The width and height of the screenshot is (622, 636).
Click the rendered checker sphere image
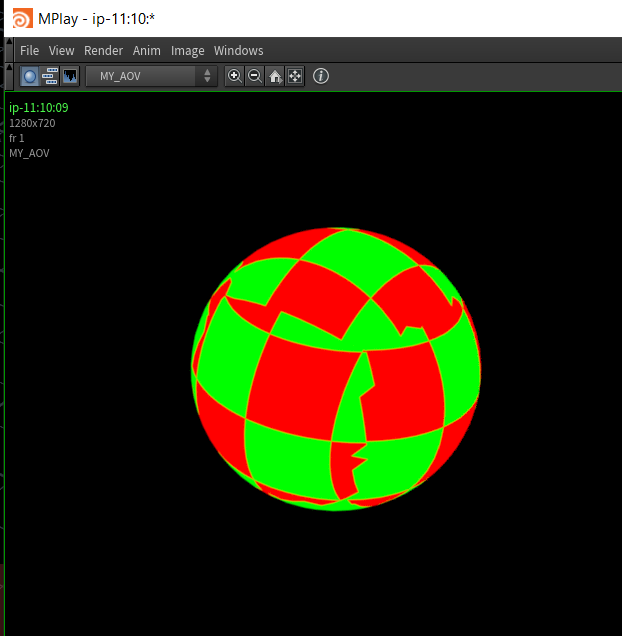tap(336, 369)
